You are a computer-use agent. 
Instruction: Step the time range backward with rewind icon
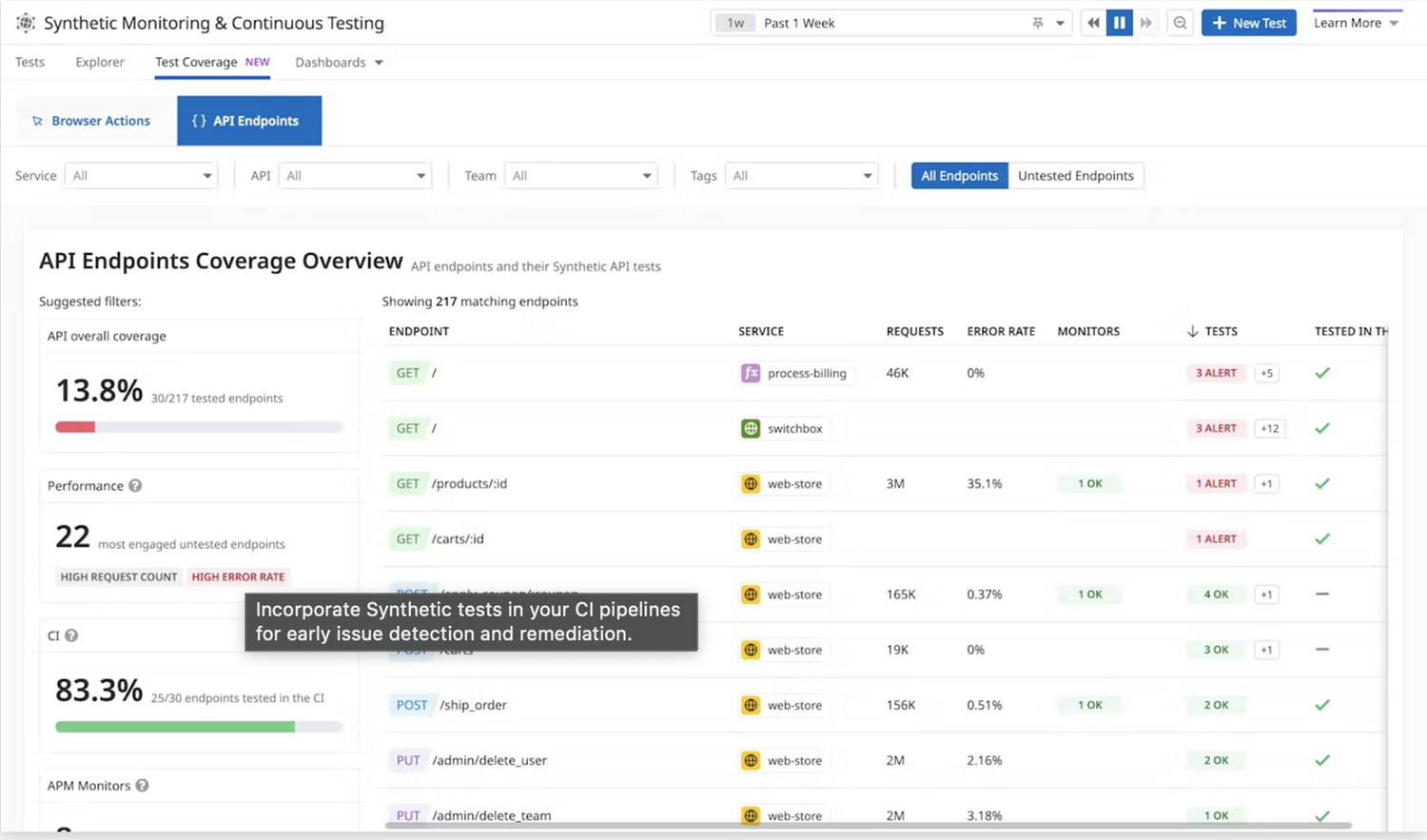(1093, 23)
